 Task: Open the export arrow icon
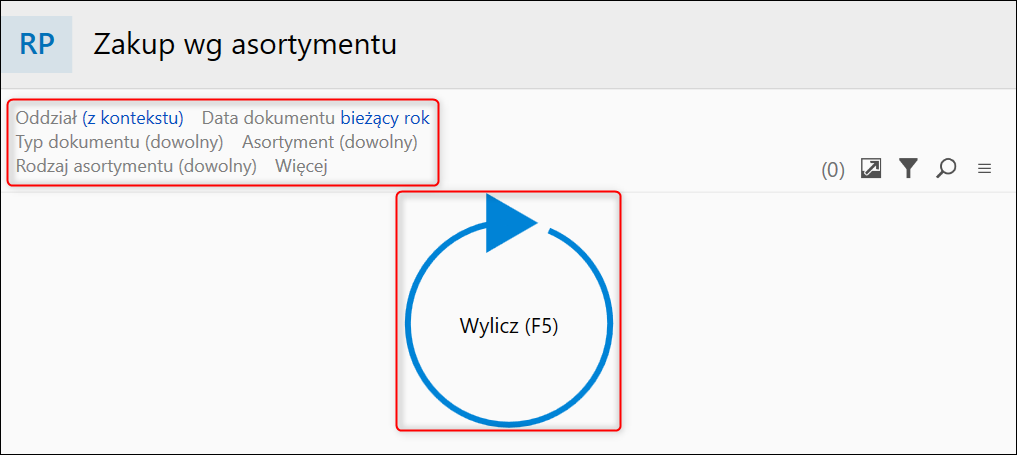[x=871, y=169]
